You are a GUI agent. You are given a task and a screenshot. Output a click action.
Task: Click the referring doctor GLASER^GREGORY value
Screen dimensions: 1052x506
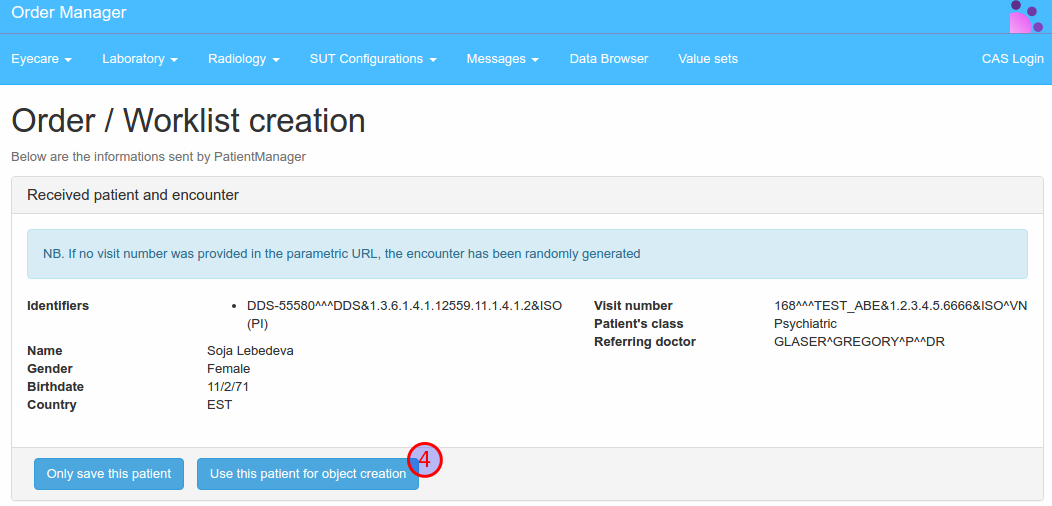[x=859, y=342]
